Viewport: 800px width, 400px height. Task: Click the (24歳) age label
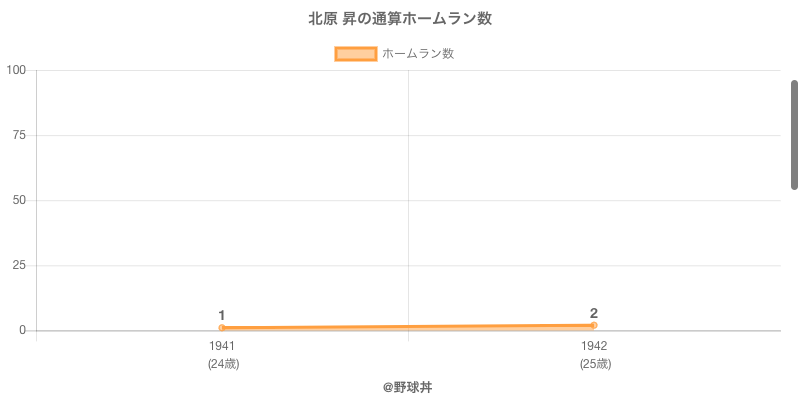tap(223, 364)
